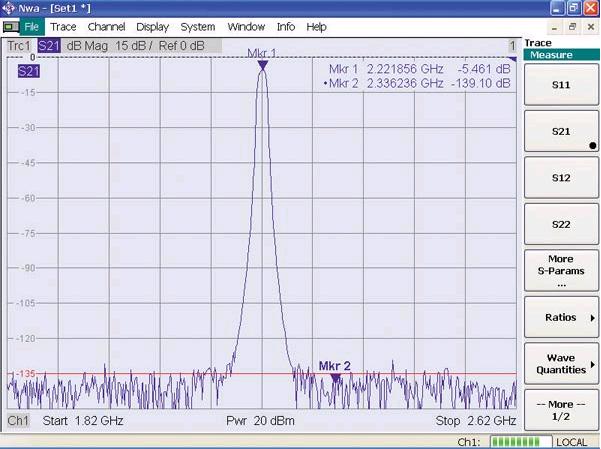Viewport: 601px width, 449px height.
Task: Select the S11 measurement softkey
Action: click(x=560, y=86)
